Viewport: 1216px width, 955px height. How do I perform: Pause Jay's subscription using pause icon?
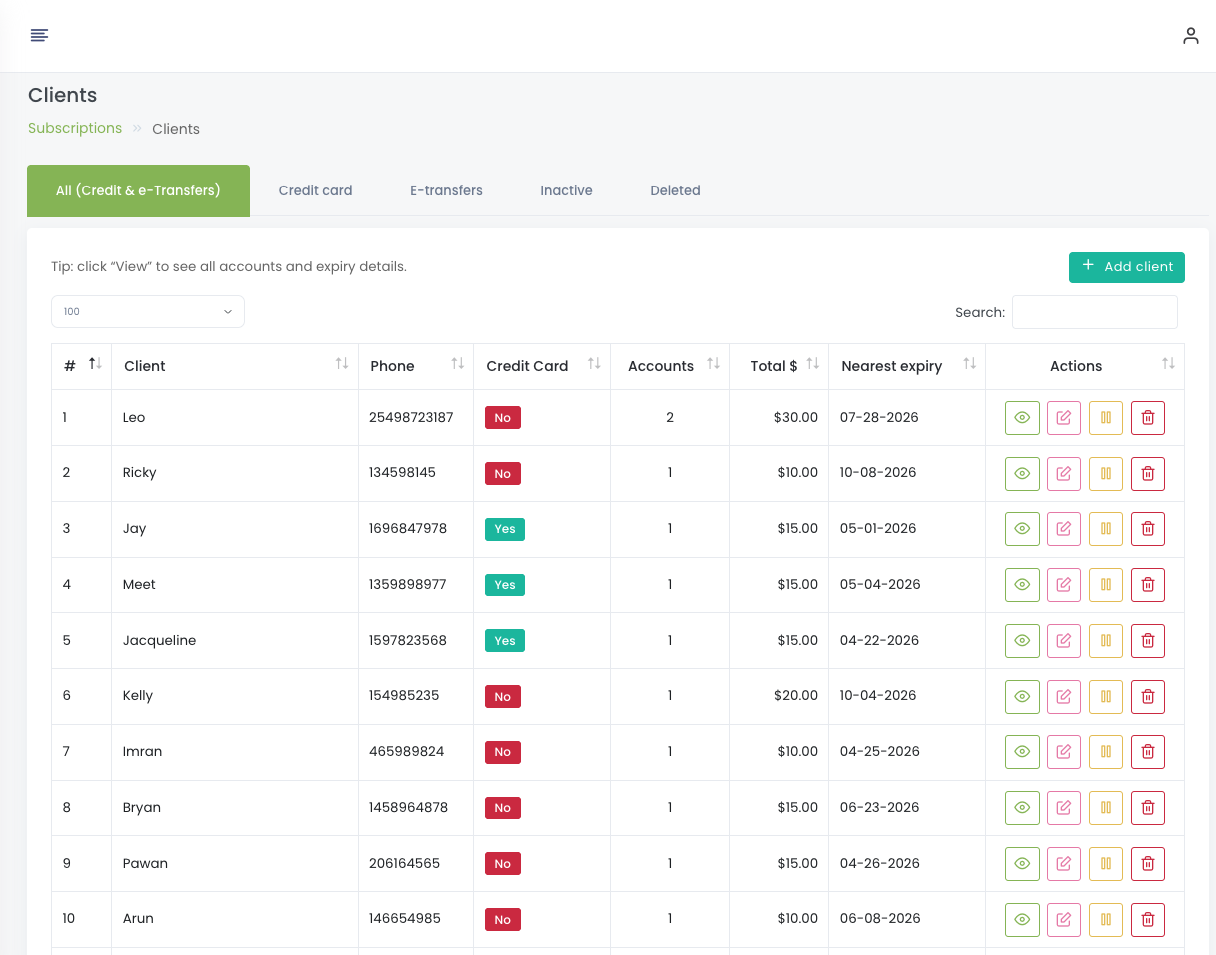(x=1106, y=529)
